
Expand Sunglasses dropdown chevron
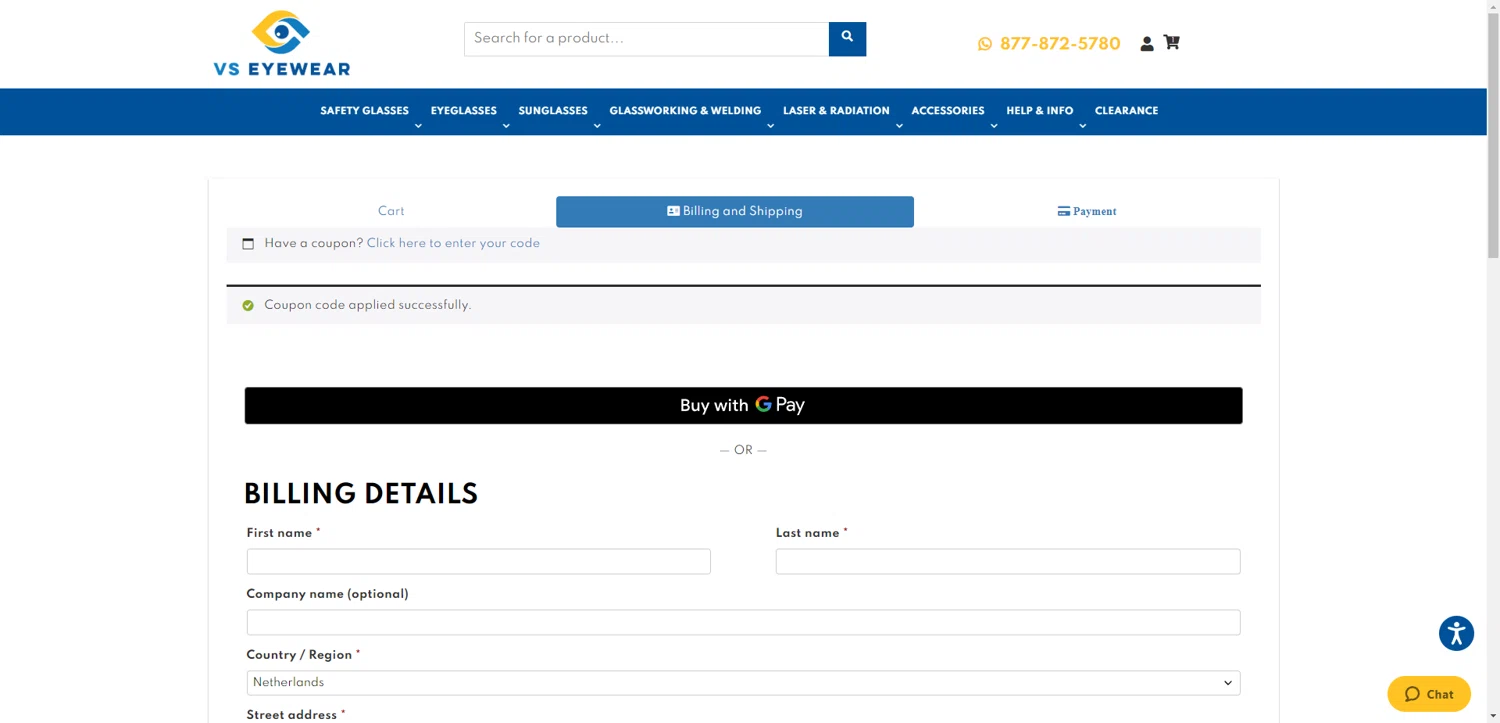pos(597,126)
